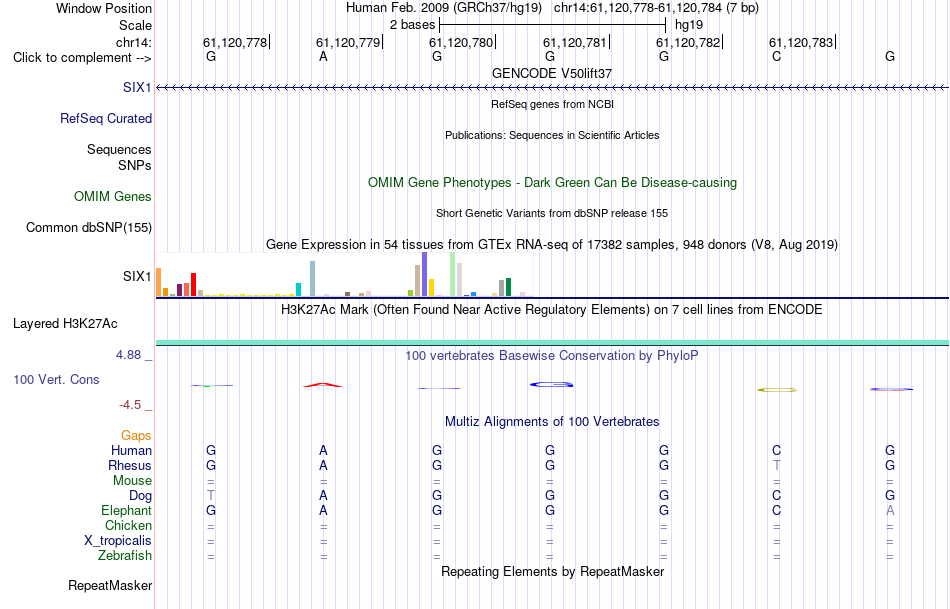
Task: Click the -4.5 conservation scale value
Action: (x=130, y=405)
